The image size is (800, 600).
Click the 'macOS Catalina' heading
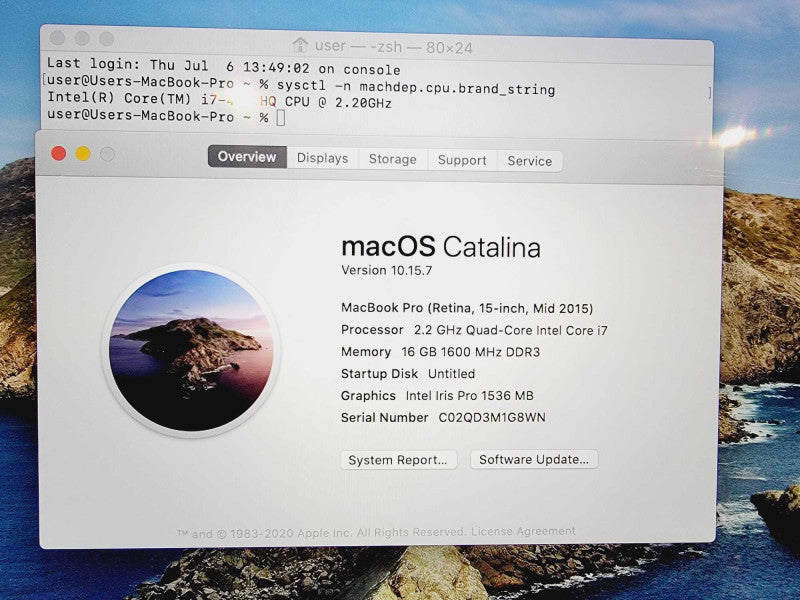(441, 247)
